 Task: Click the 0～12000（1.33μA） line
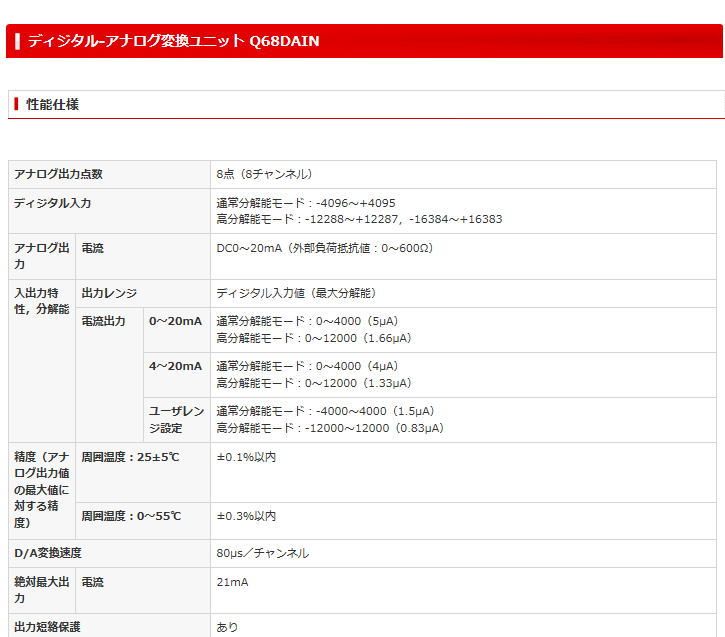pyautogui.click(x=313, y=383)
